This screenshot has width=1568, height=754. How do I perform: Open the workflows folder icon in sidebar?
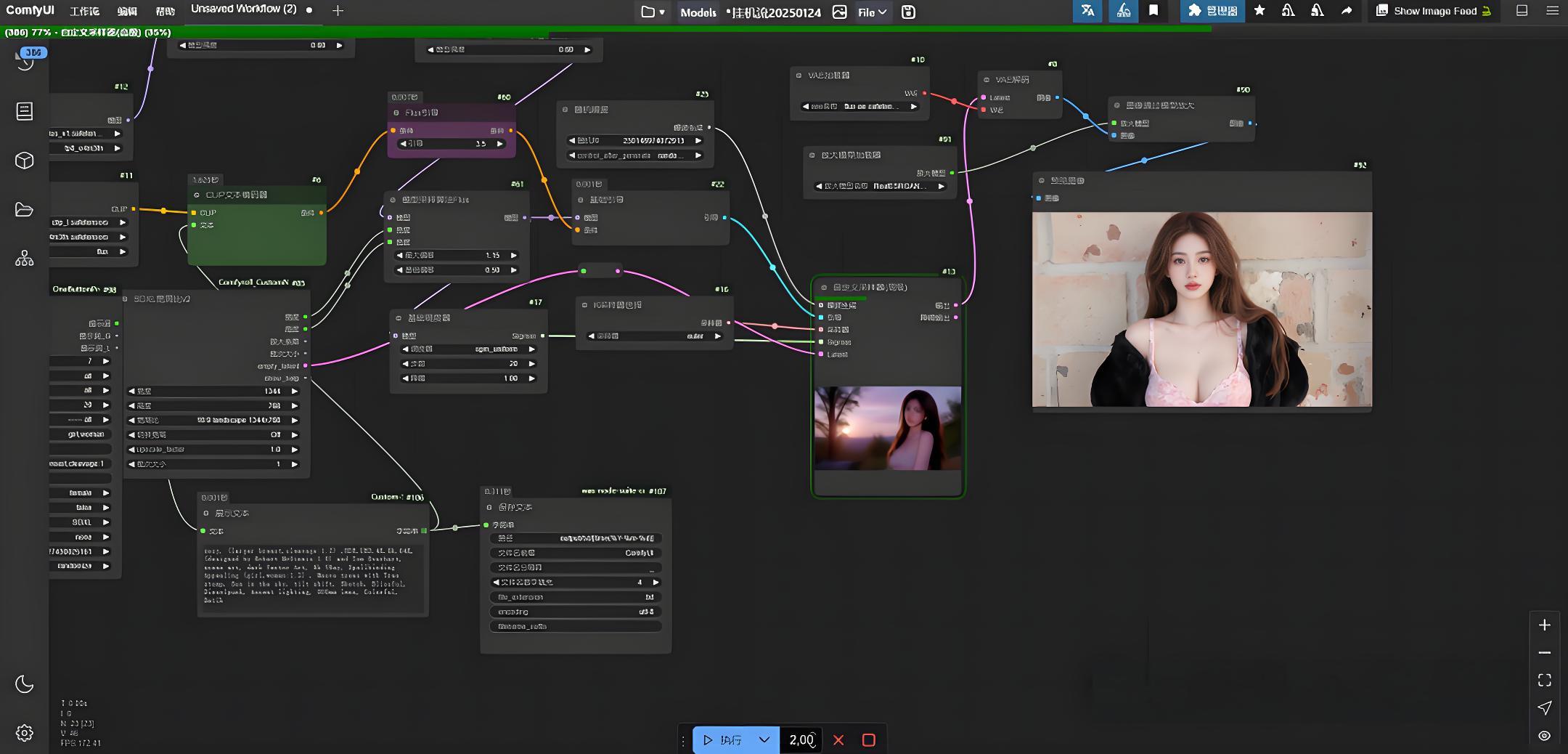tap(25, 209)
